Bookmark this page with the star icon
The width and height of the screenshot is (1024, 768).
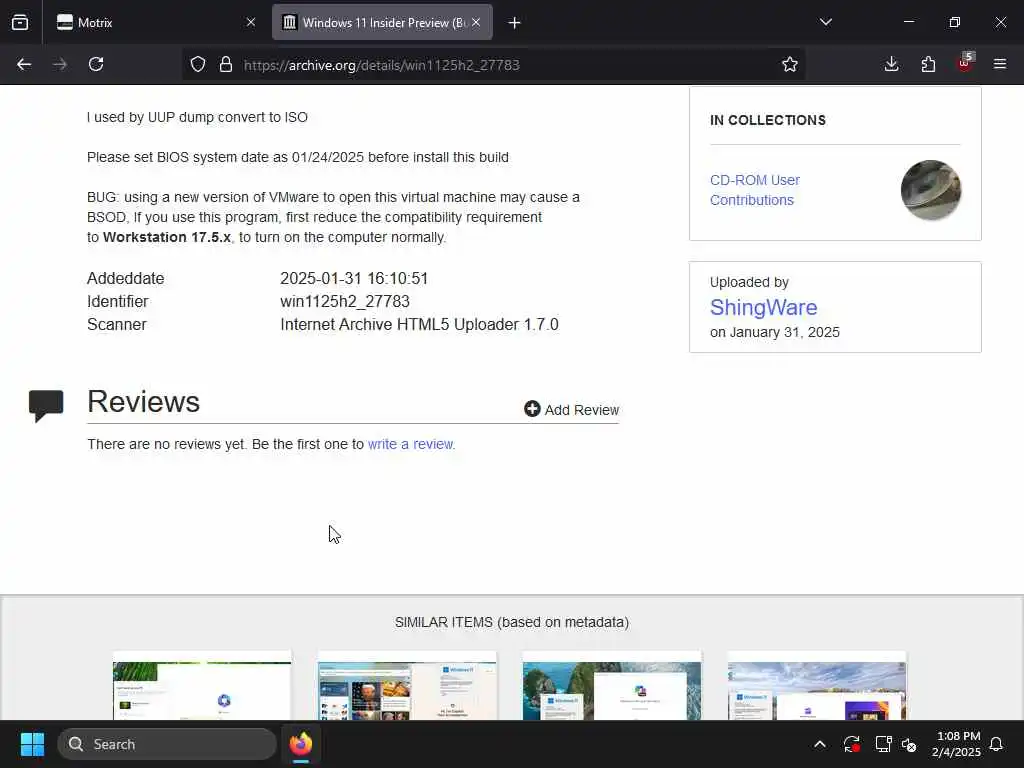point(790,64)
